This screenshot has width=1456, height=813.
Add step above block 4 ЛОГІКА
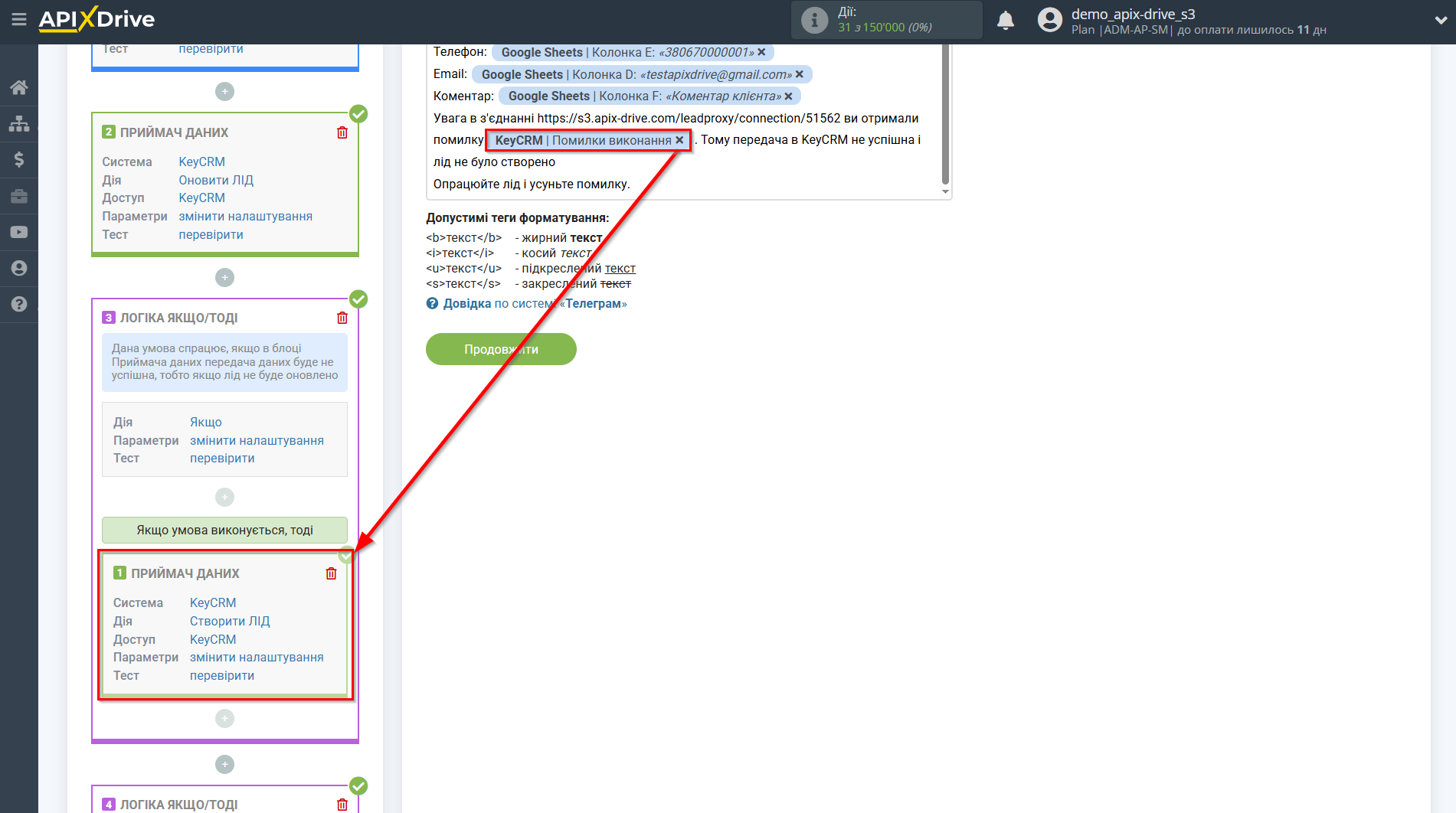point(224,764)
